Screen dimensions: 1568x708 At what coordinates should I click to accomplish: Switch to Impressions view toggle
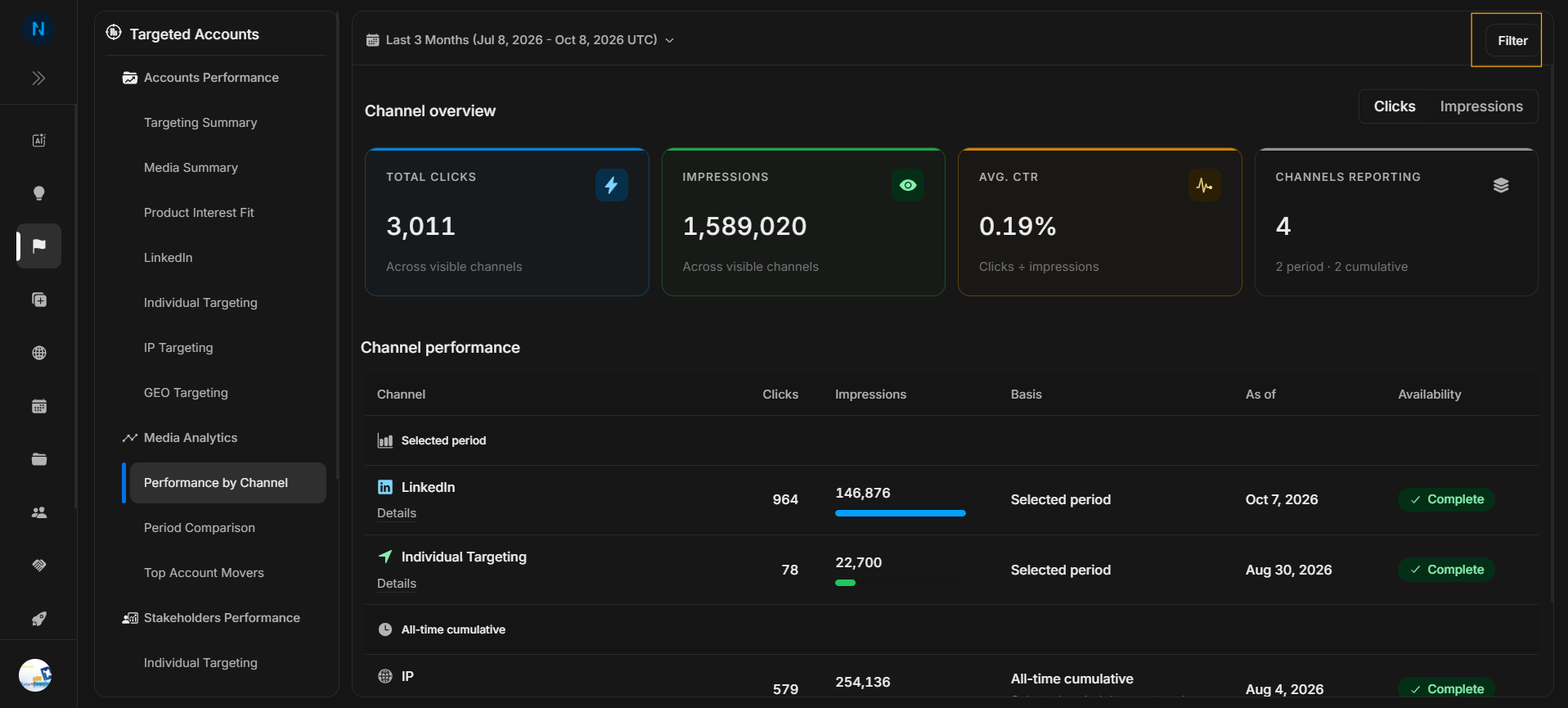[x=1481, y=106]
